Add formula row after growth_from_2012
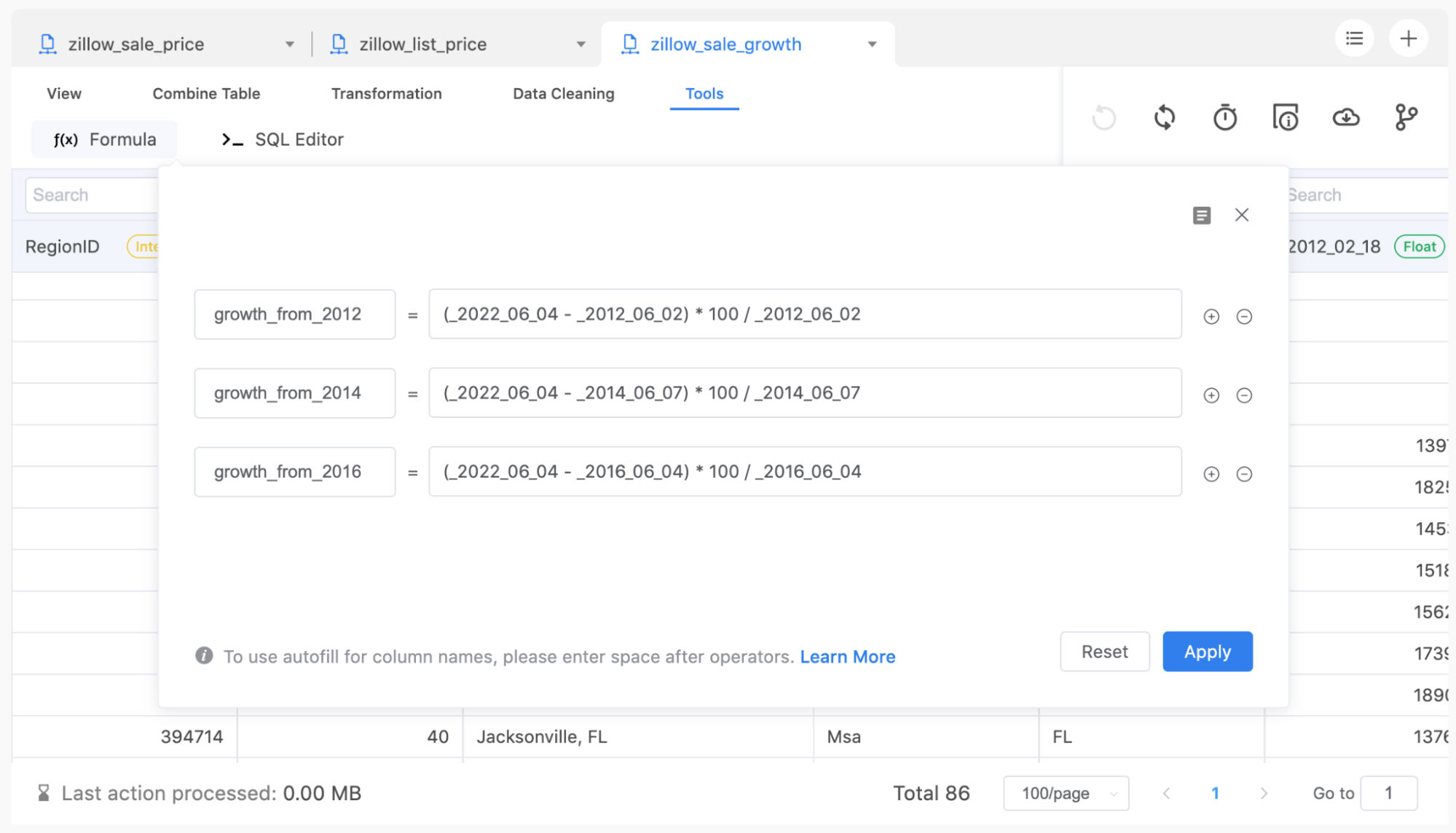Screen dimensions: 1456x833 tap(1211, 317)
